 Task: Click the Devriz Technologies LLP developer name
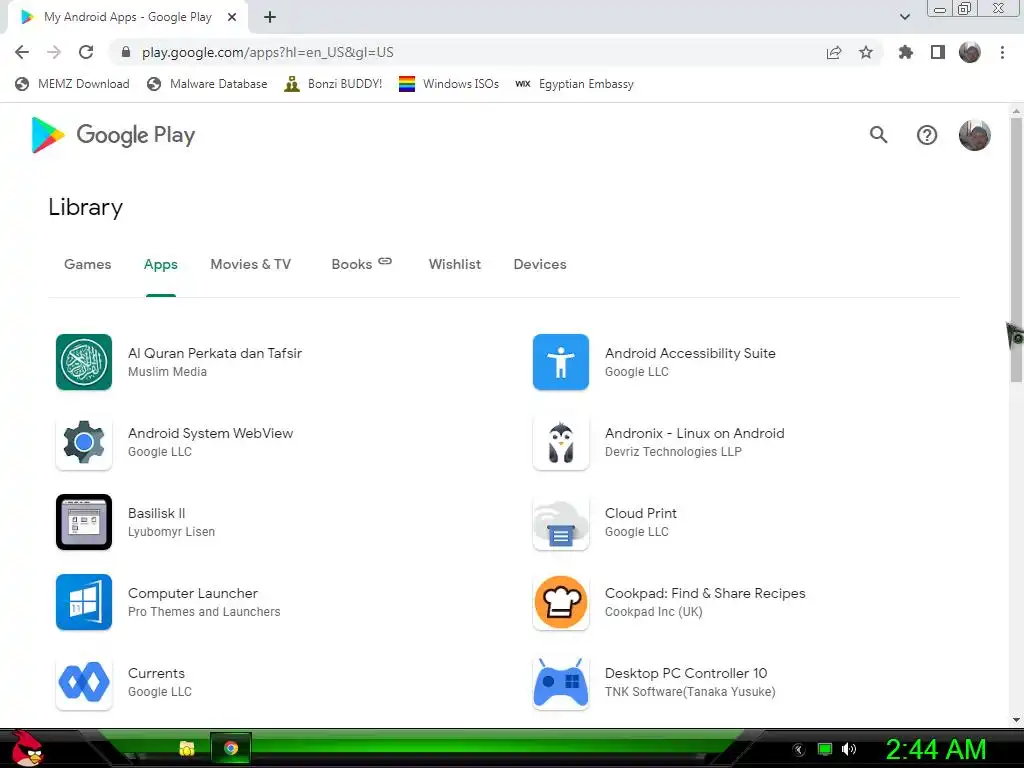click(x=673, y=452)
